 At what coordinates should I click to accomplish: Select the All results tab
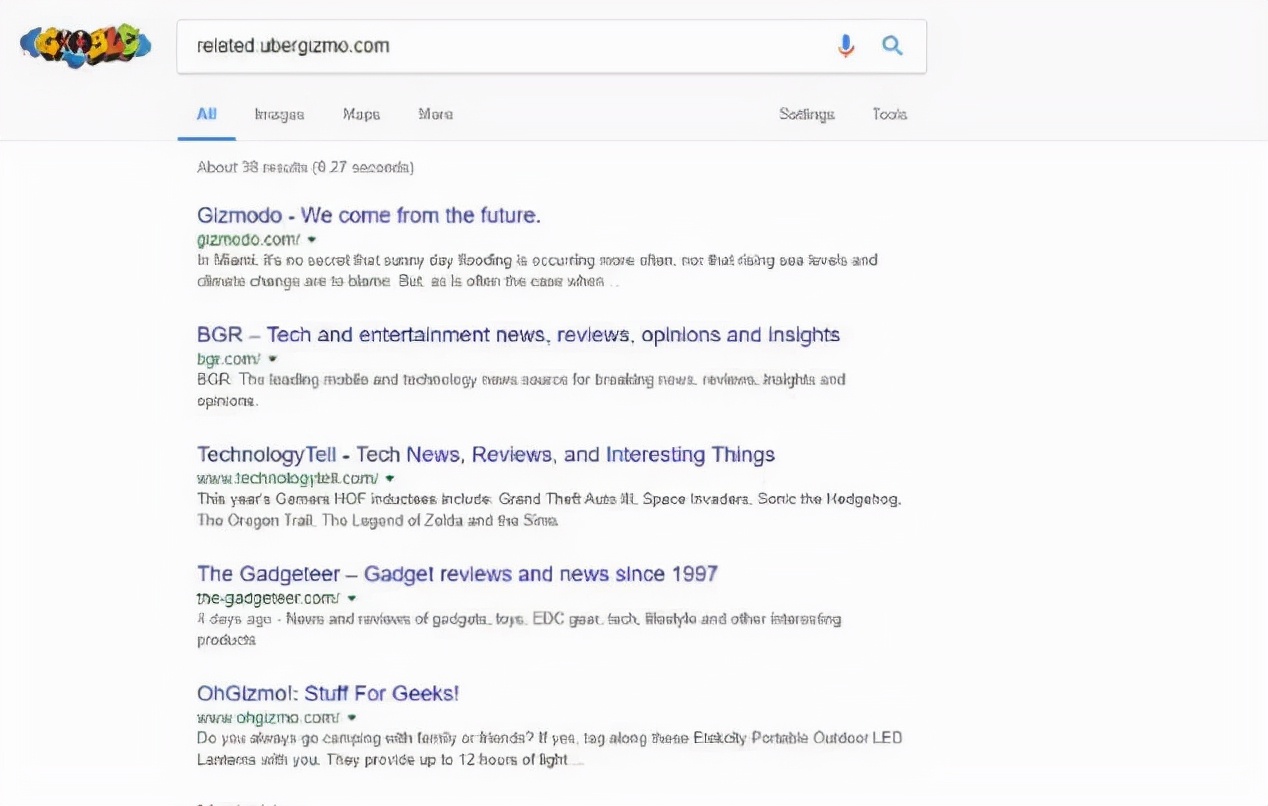point(207,114)
